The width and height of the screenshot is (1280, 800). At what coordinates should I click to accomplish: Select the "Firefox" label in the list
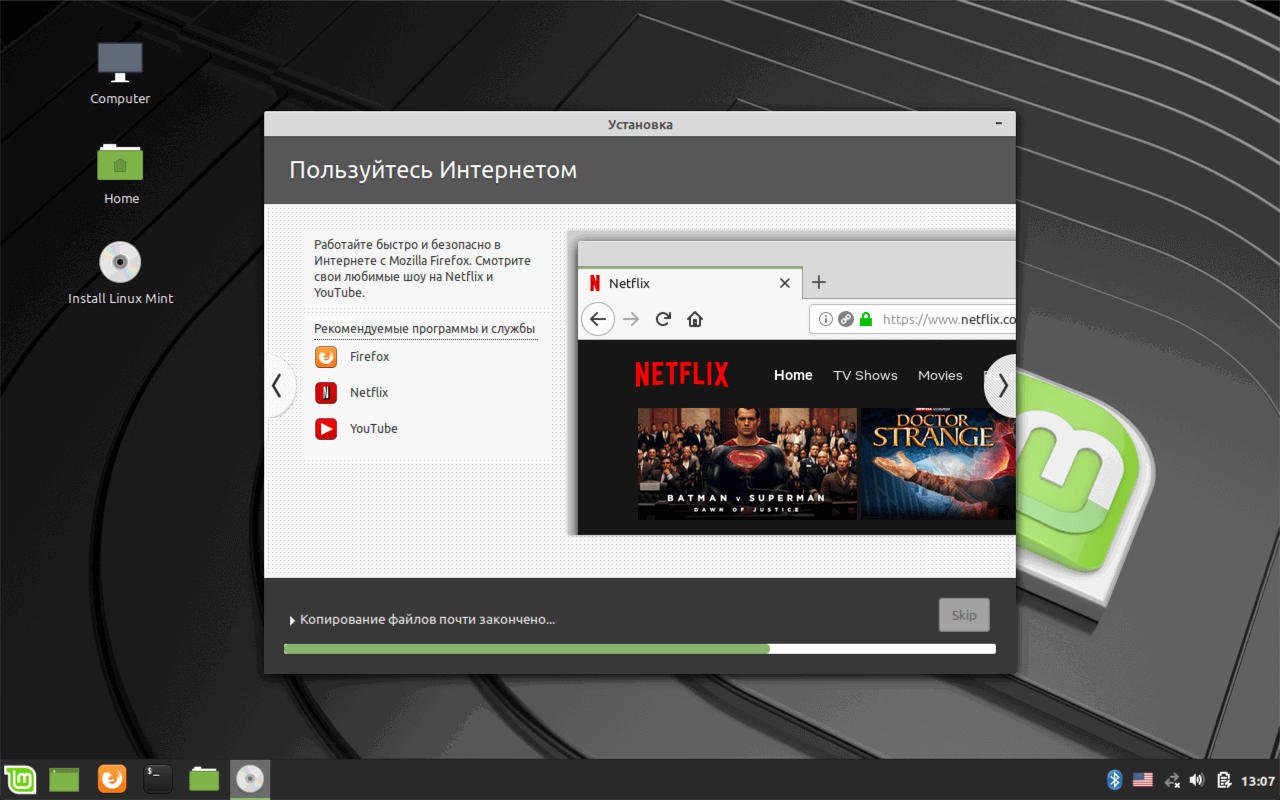[x=370, y=357]
